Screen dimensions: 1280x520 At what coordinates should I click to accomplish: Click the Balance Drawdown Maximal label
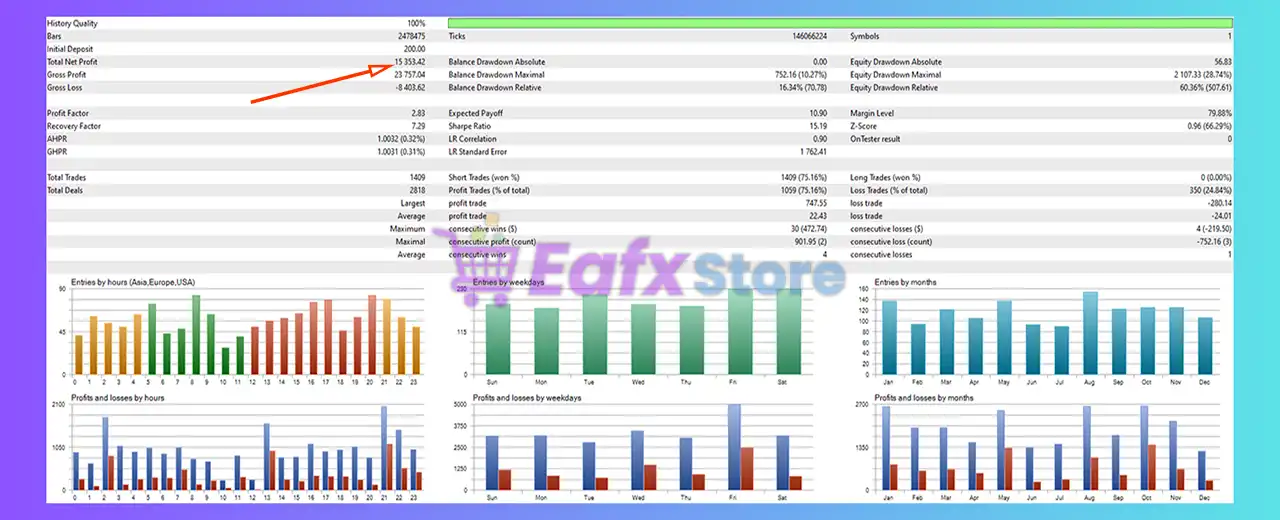click(496, 75)
